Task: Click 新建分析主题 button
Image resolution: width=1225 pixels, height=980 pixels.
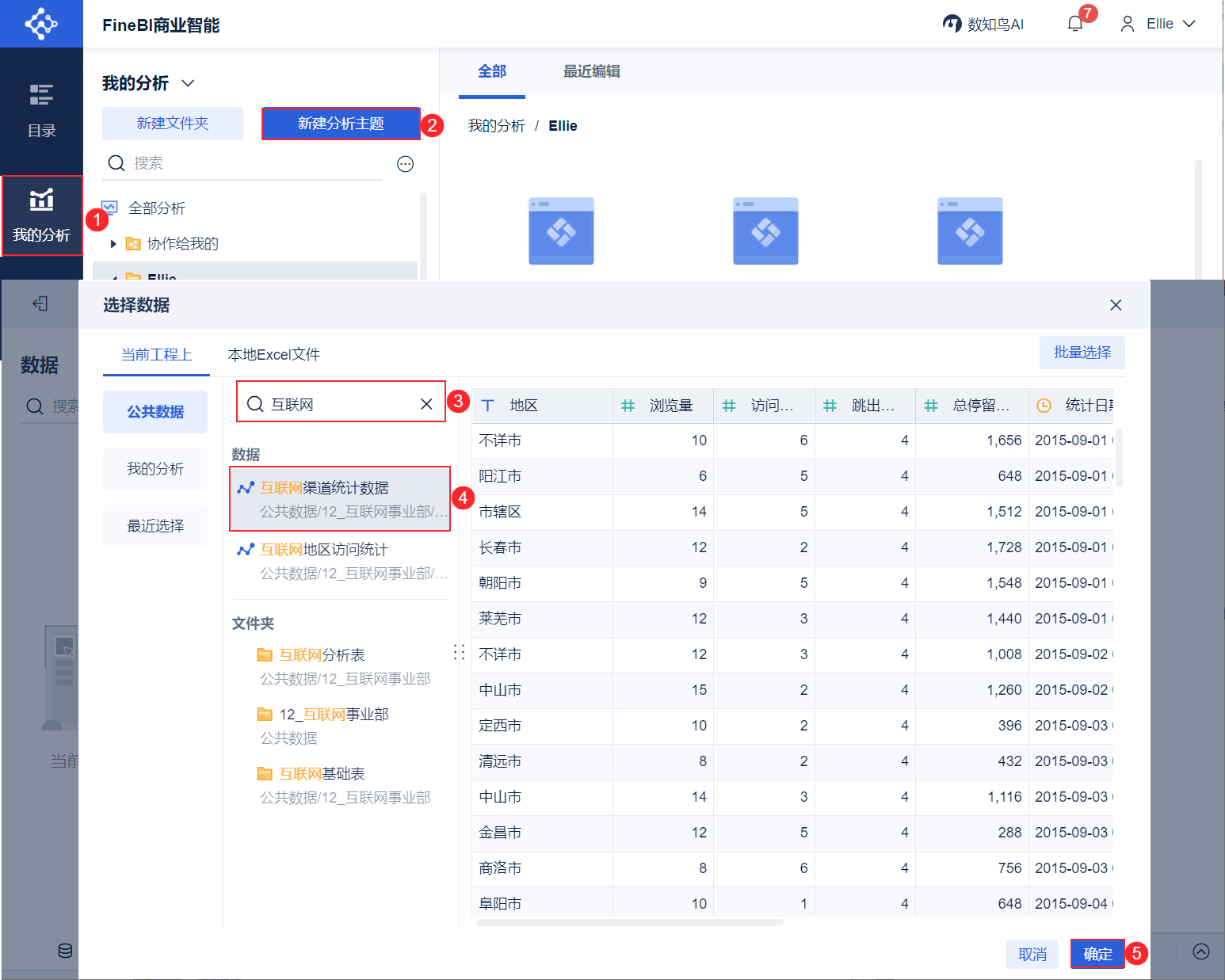Action: [x=341, y=124]
